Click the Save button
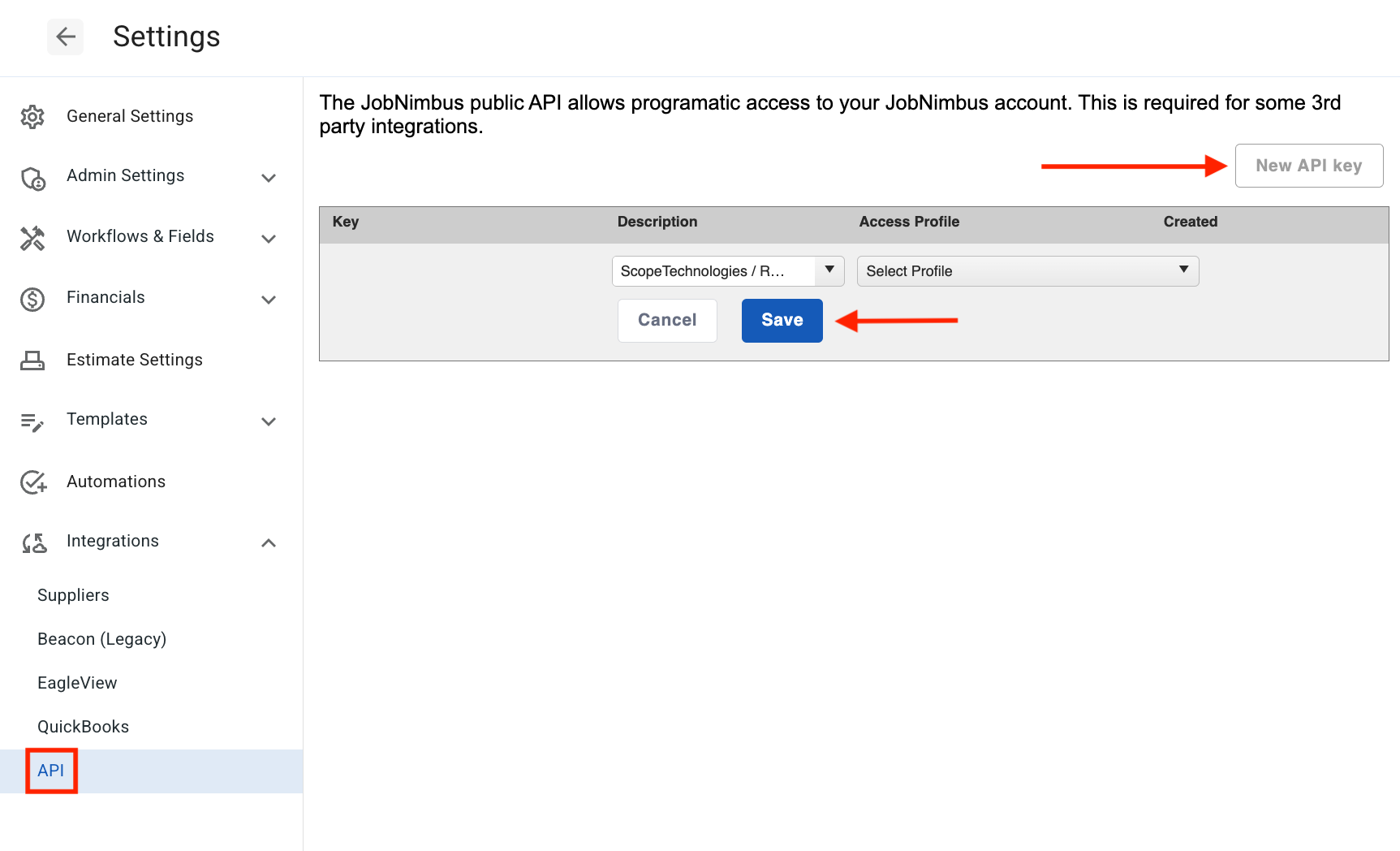Viewport: 1400px width, 851px height. click(782, 321)
